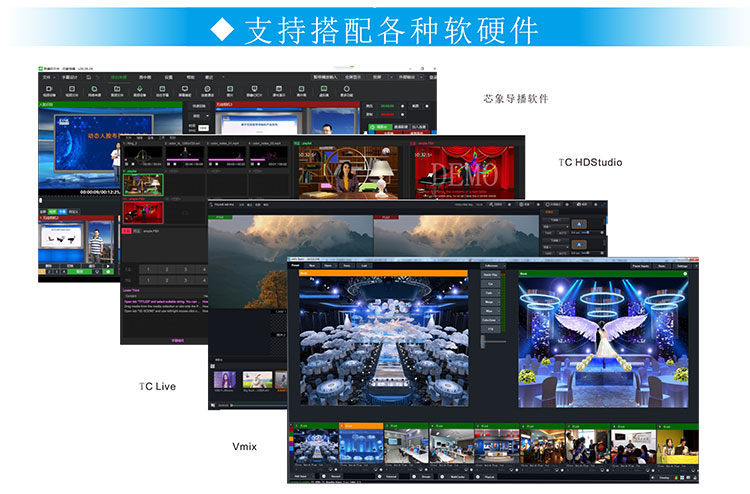Click the Cut transition button in vMix

[x=490, y=283]
